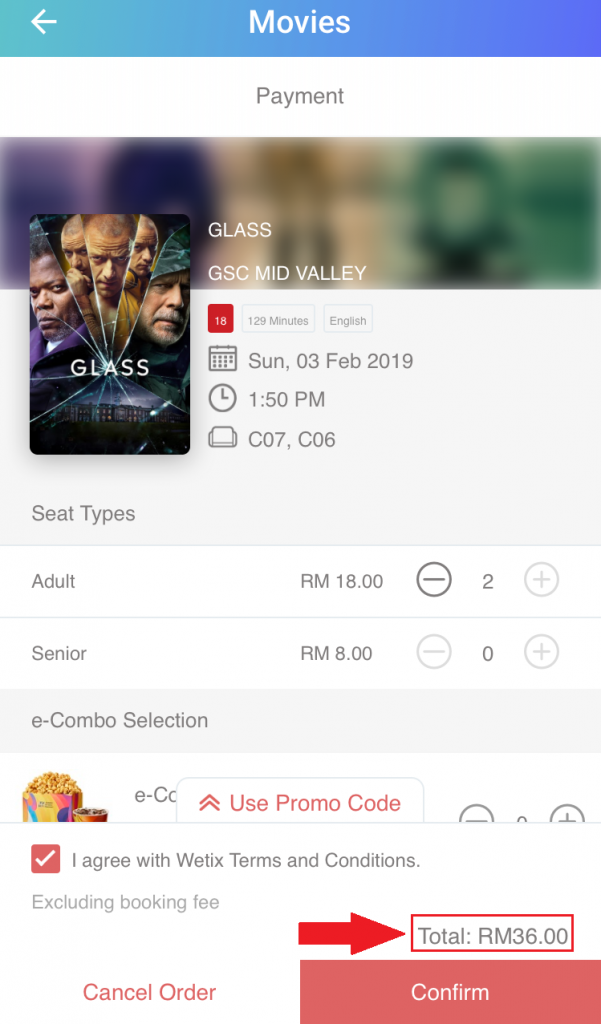Tap the red 18 rating badge
601x1024 pixels.
click(x=220, y=321)
